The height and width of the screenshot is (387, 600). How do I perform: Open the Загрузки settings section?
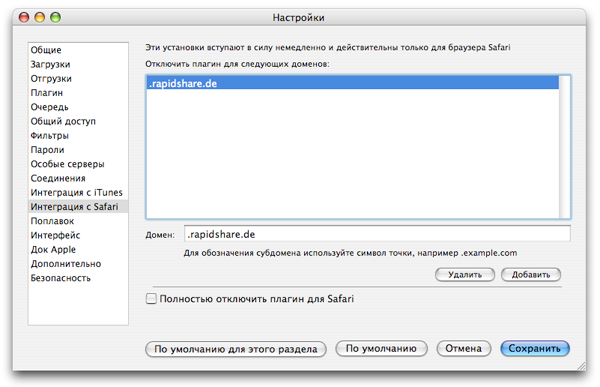click(78, 64)
